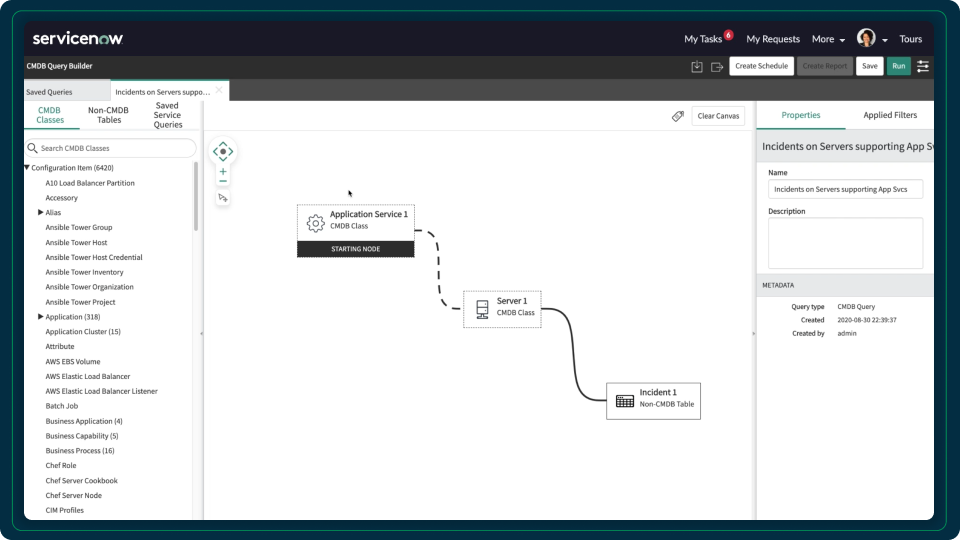
Task: Select AWS EBS Volume
Action: click(72, 361)
